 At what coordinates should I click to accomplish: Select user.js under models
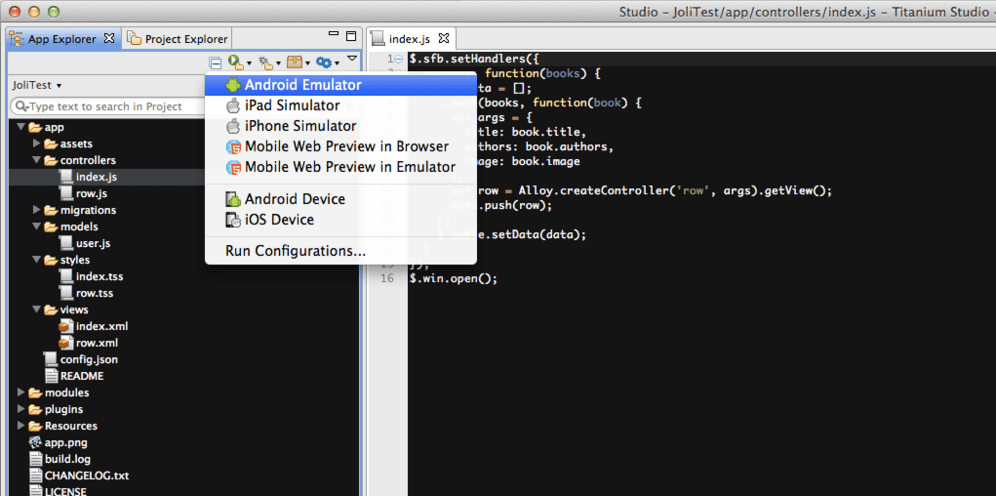click(93, 243)
